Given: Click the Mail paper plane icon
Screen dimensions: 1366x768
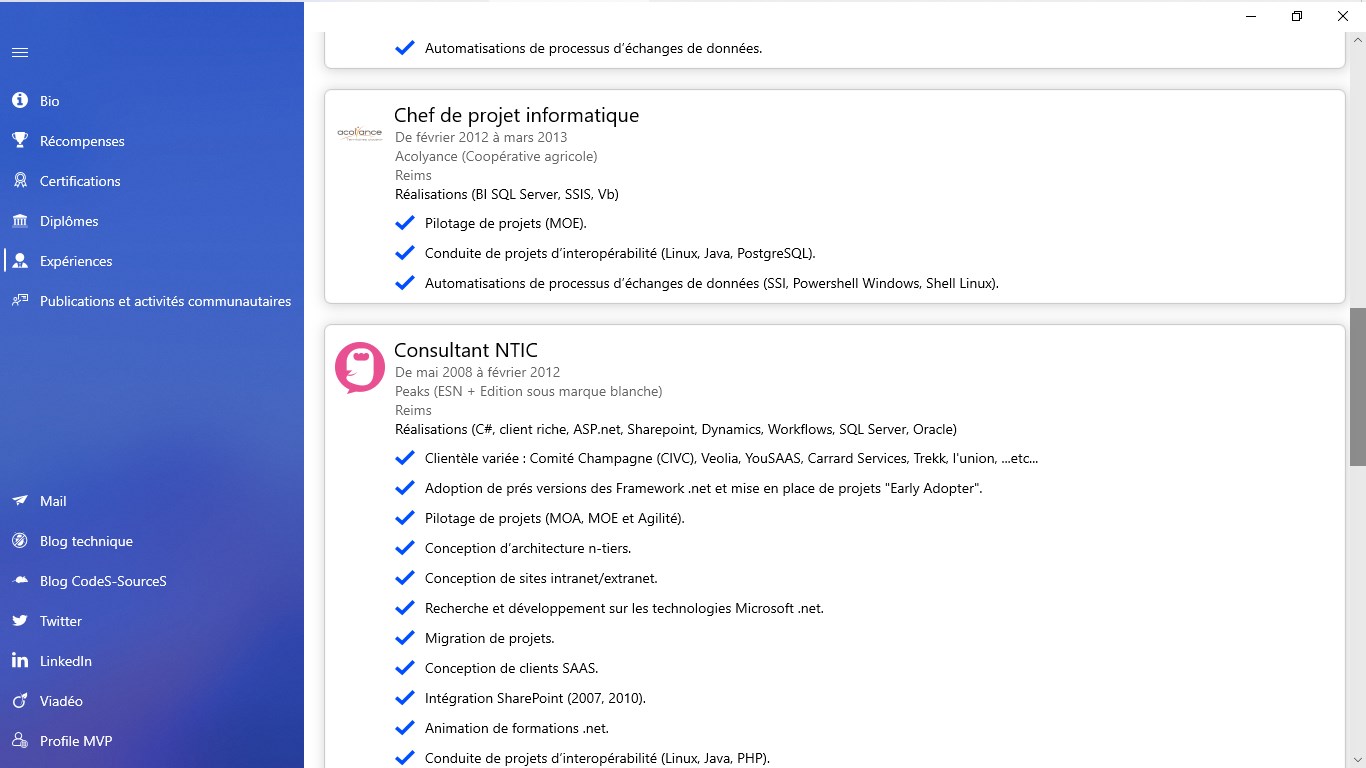Looking at the screenshot, I should pos(20,501).
